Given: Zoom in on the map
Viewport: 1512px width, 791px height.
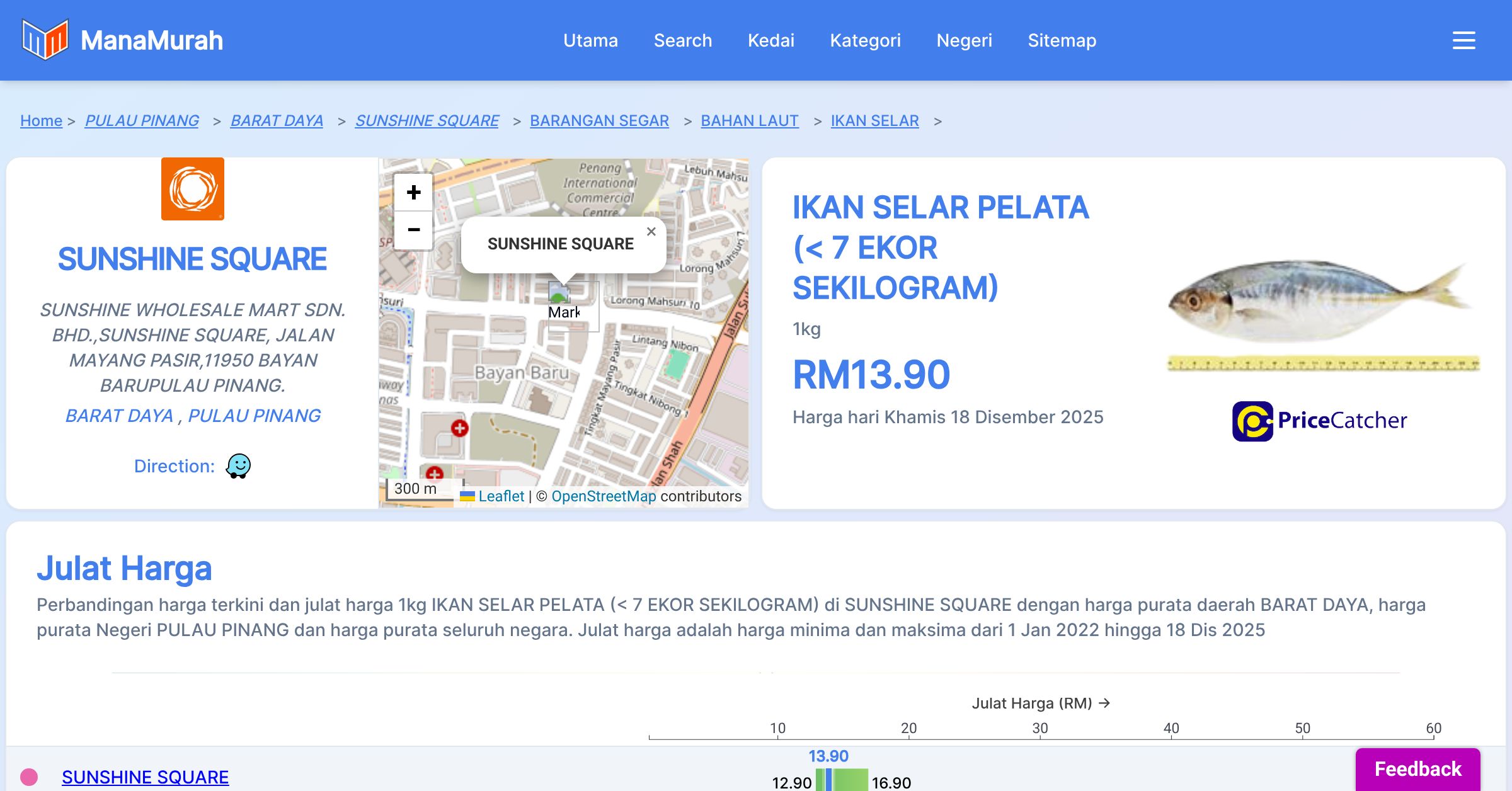Looking at the screenshot, I should pyautogui.click(x=413, y=192).
